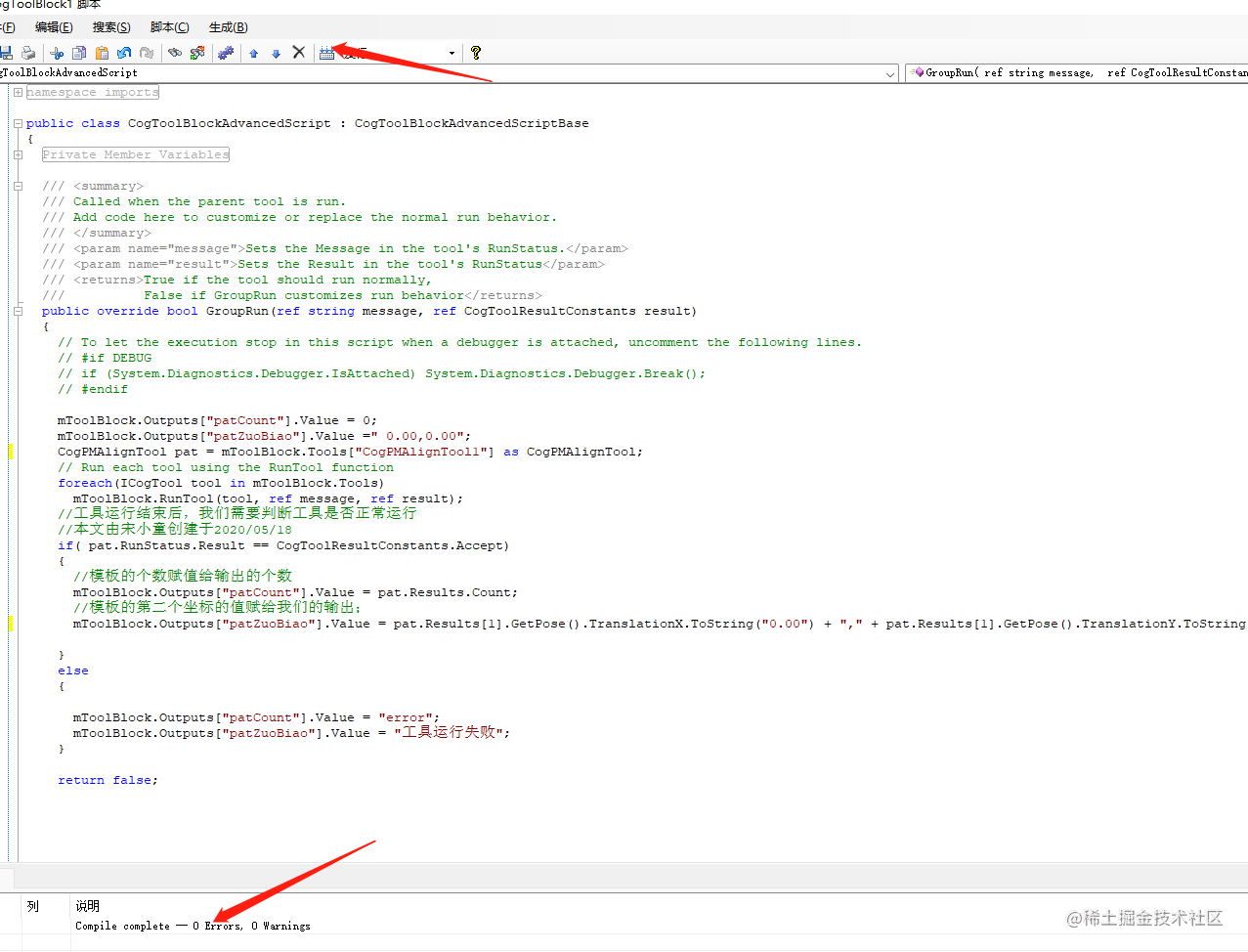Image resolution: width=1248 pixels, height=952 pixels.
Task: Click the 'return false;' line
Action: [108, 780]
